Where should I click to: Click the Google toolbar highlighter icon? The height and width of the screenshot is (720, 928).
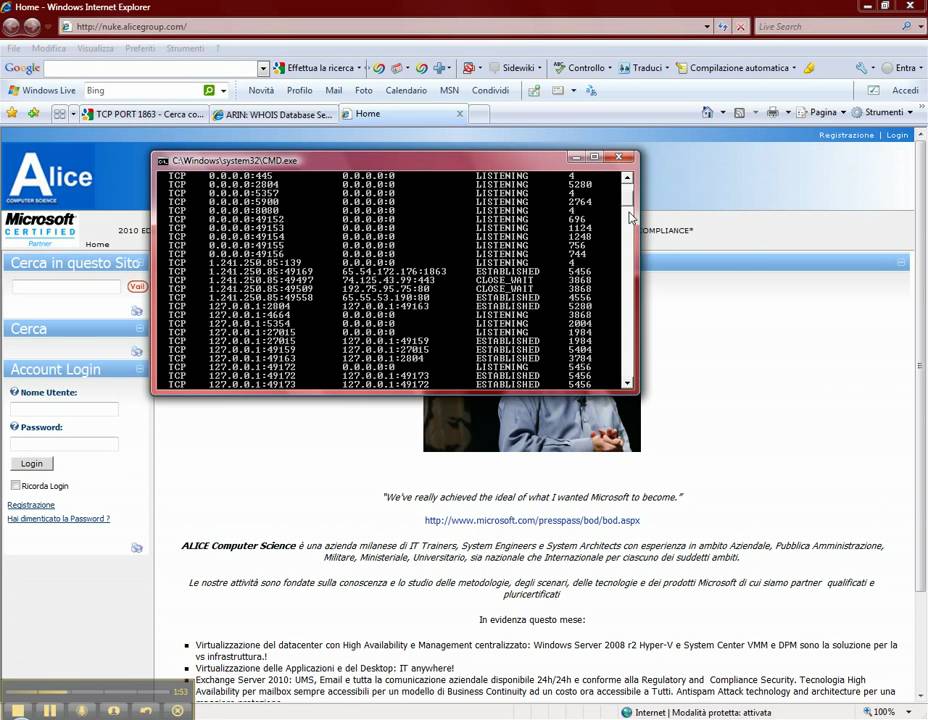click(809, 68)
